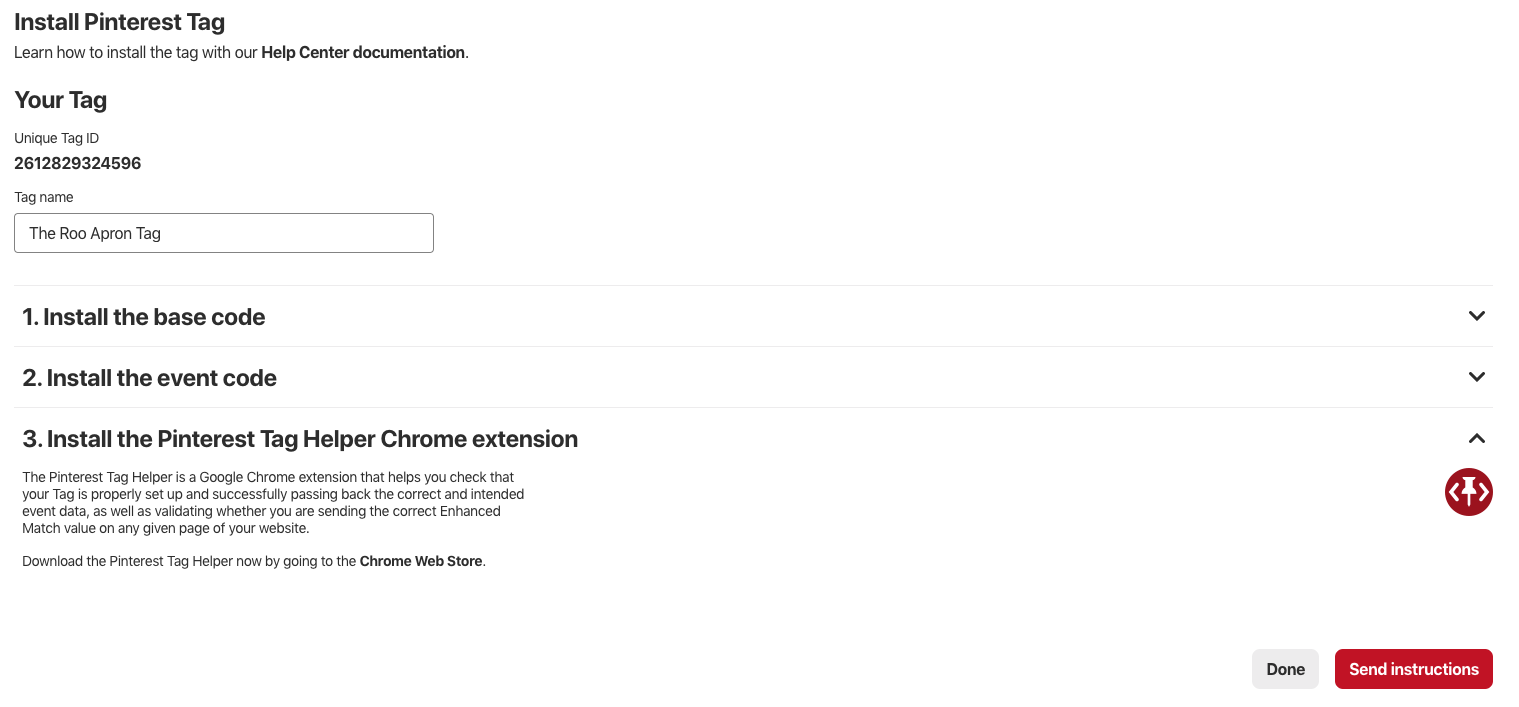Follow the Chrome Web Store link
Viewport: 1519px width, 707px height.
coord(421,561)
